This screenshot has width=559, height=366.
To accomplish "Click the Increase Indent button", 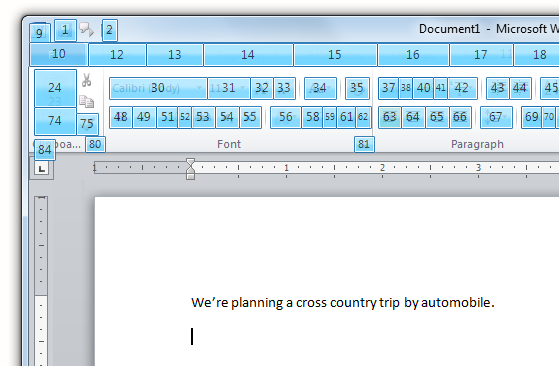I will coord(520,88).
